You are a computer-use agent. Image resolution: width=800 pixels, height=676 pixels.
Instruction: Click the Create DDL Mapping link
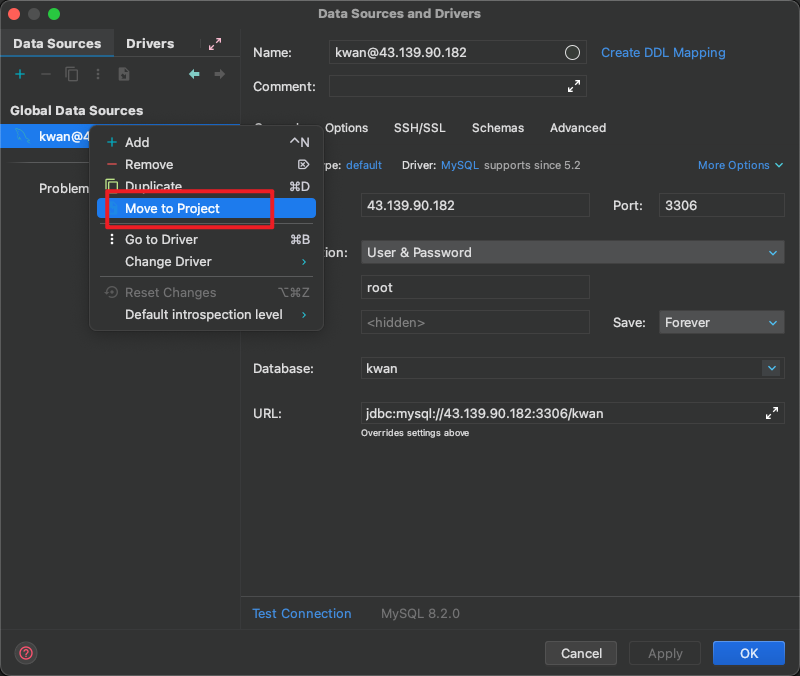point(663,53)
